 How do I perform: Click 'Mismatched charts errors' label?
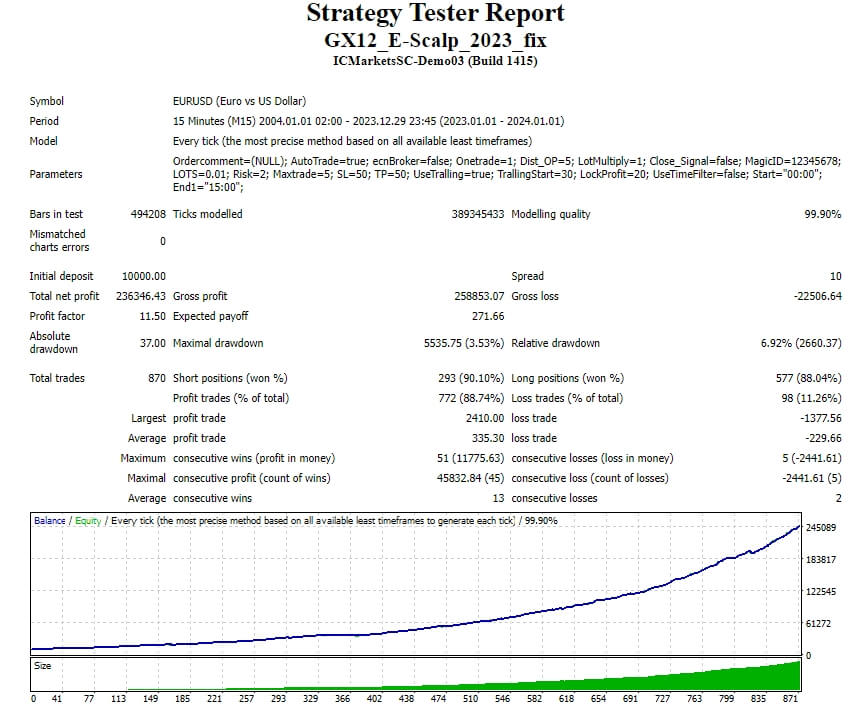pyautogui.click(x=59, y=240)
